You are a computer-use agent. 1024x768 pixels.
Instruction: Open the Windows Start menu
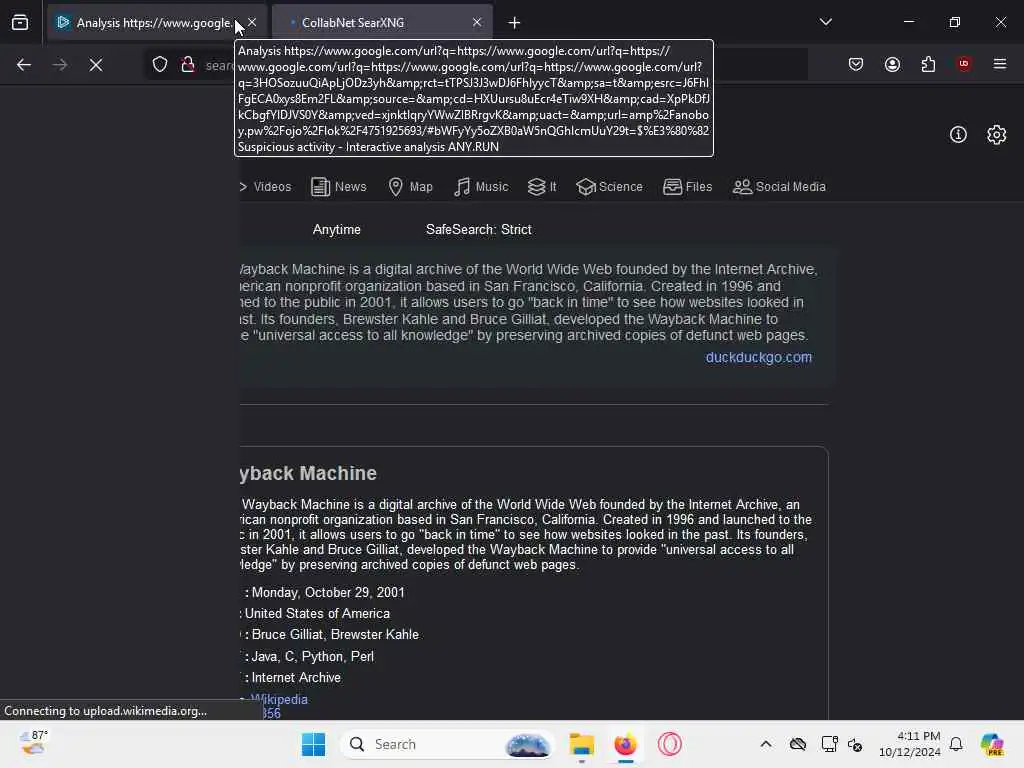coord(313,744)
